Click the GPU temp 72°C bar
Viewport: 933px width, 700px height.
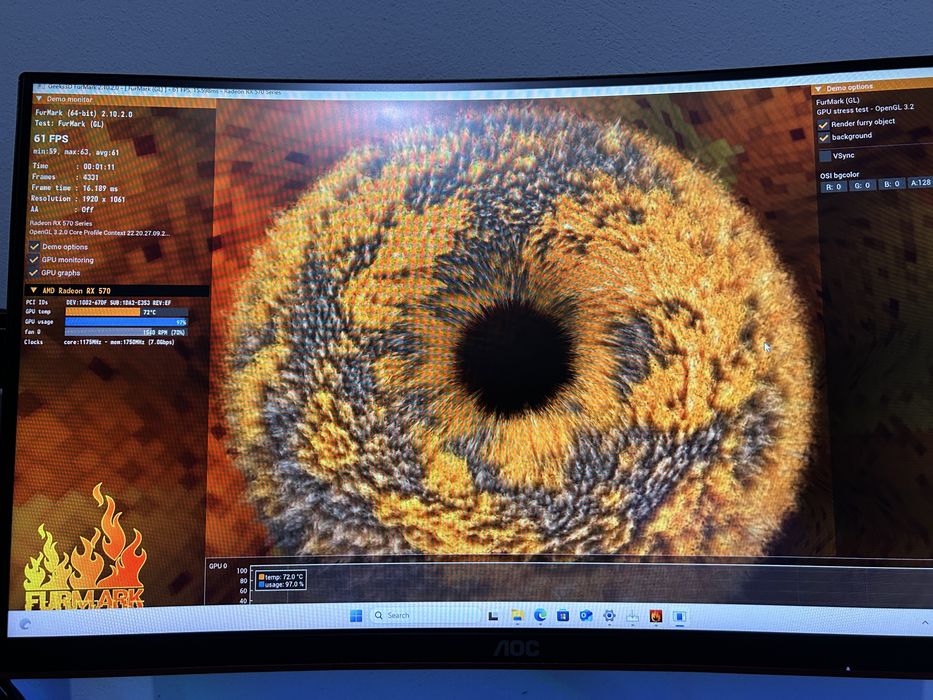pos(126,312)
